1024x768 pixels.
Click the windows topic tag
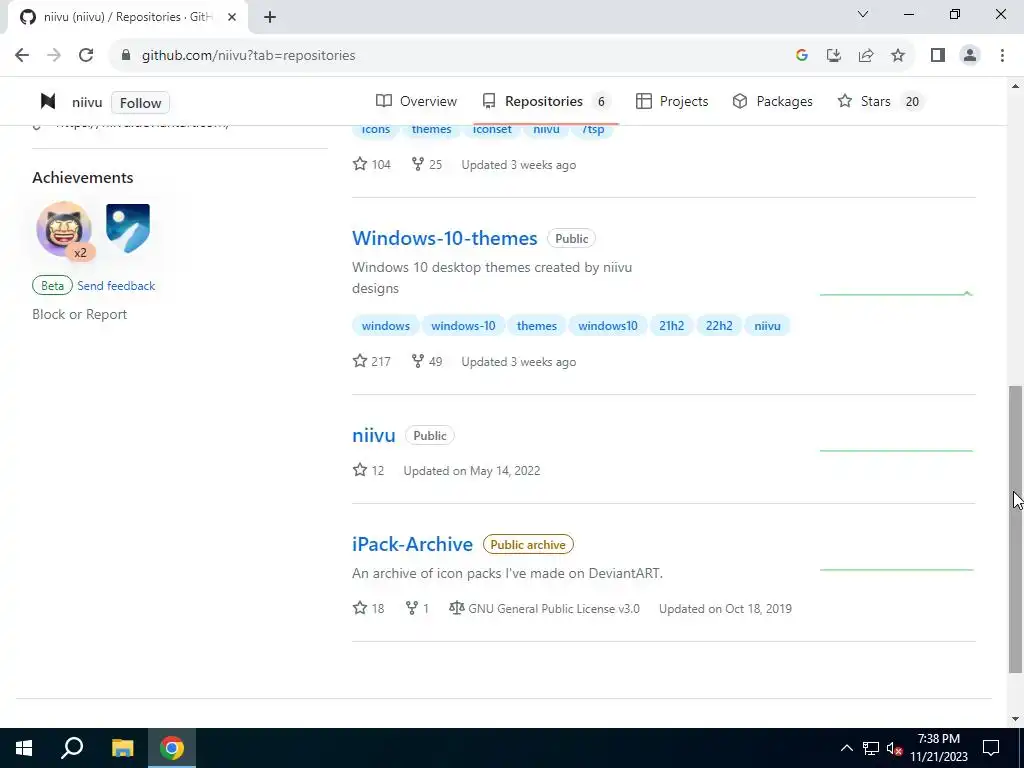pos(386,325)
